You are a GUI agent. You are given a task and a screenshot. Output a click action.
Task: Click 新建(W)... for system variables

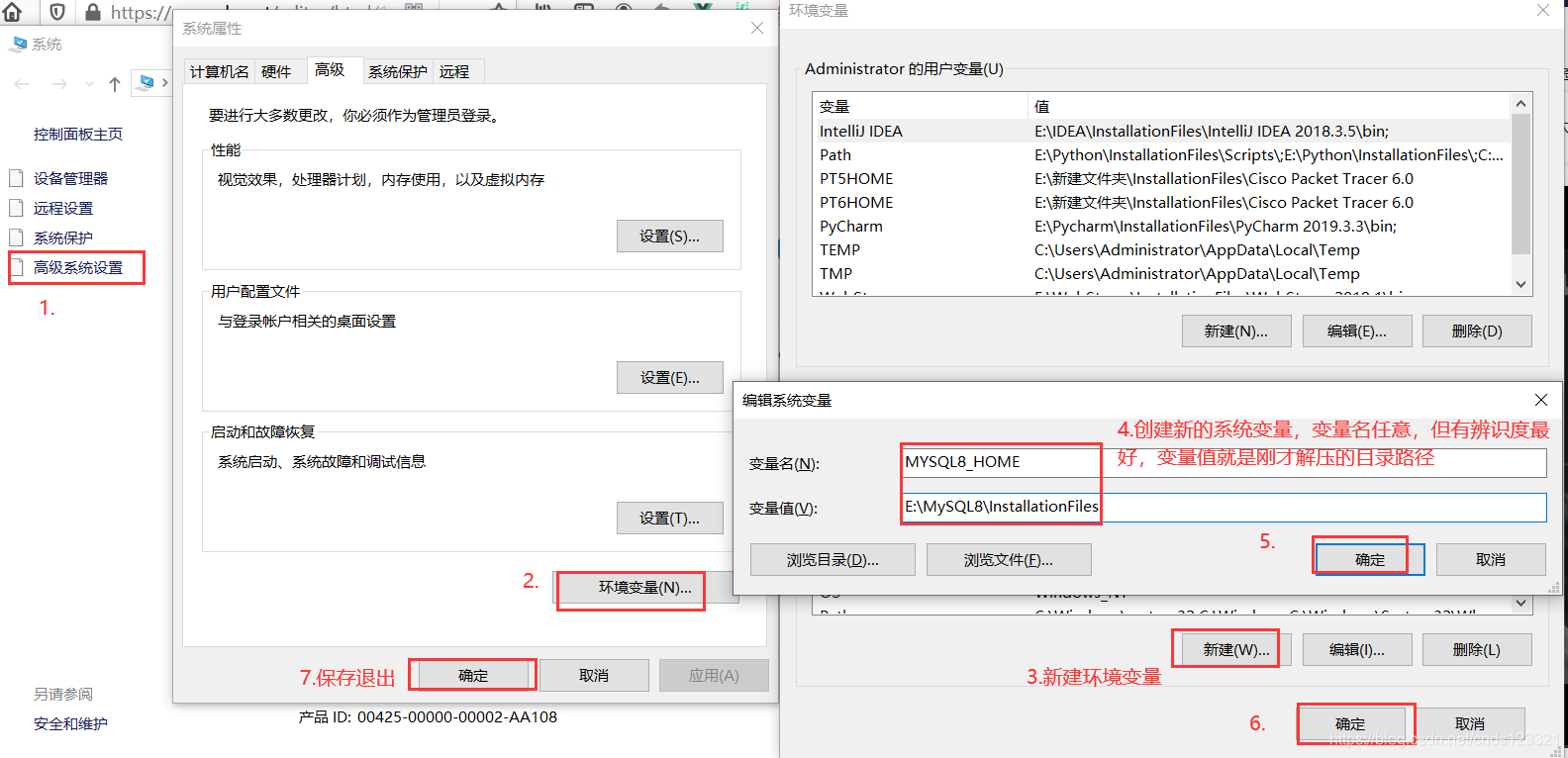(x=1236, y=649)
